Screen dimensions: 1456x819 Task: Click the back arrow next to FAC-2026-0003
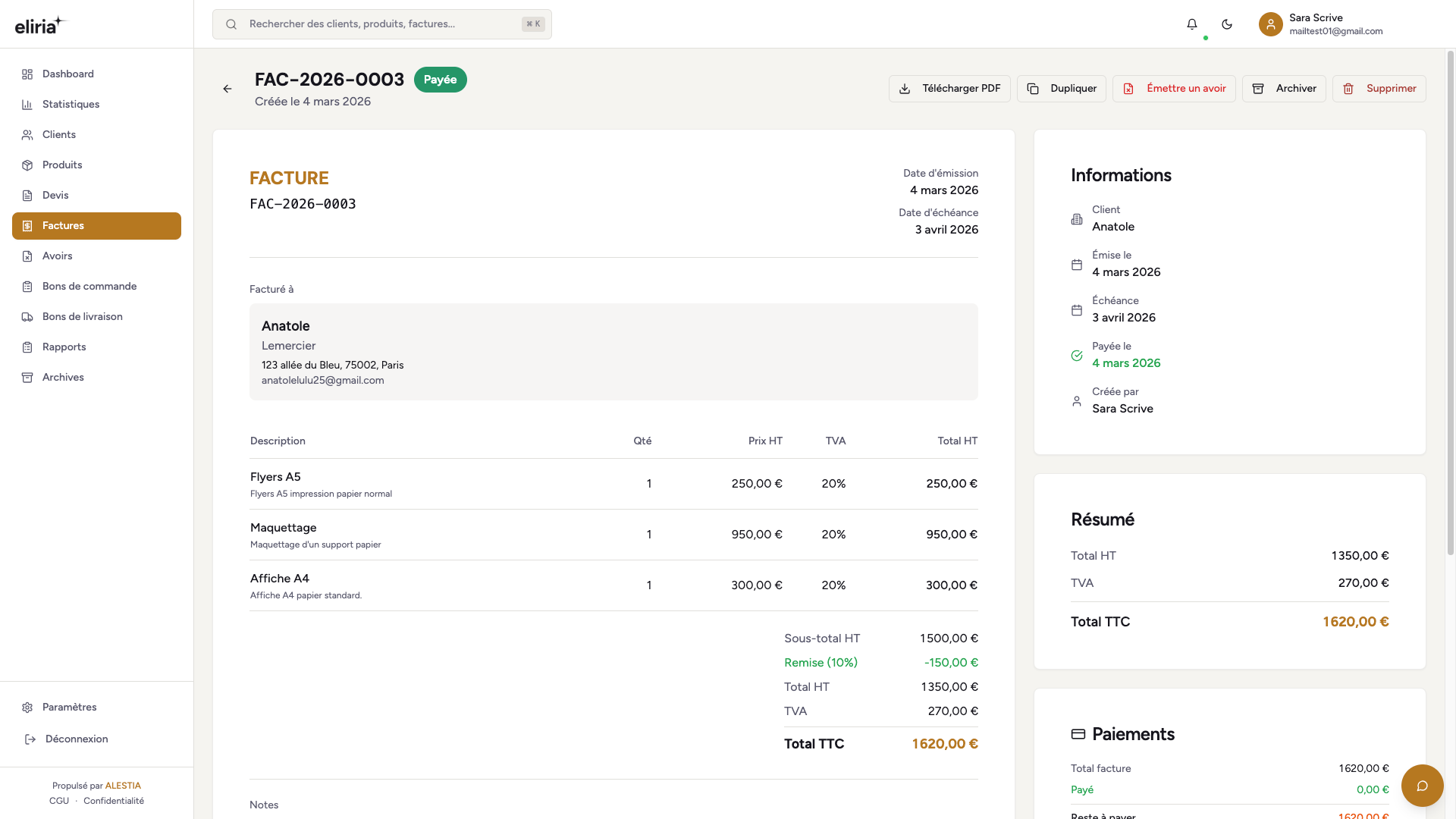point(227,89)
